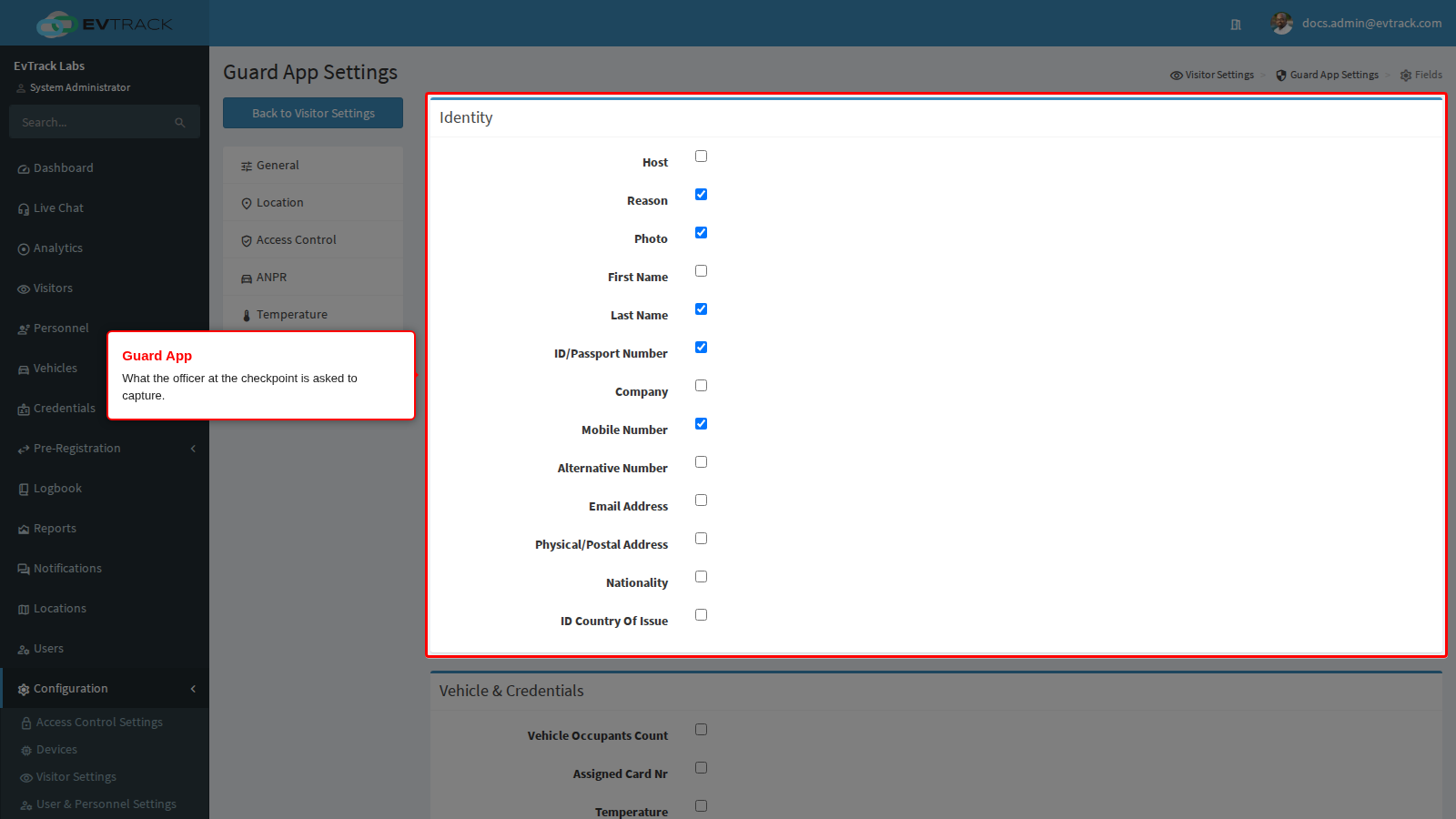Click Back to Visitor Settings button
The height and width of the screenshot is (819, 1456).
point(313,113)
